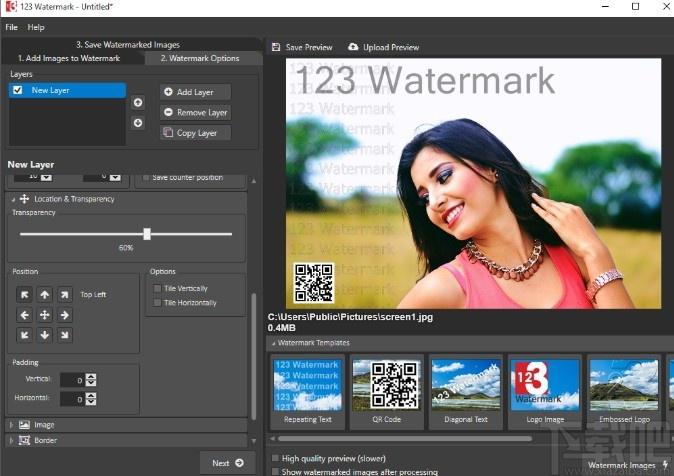
Task: Select the QR Code template
Action: point(386,392)
